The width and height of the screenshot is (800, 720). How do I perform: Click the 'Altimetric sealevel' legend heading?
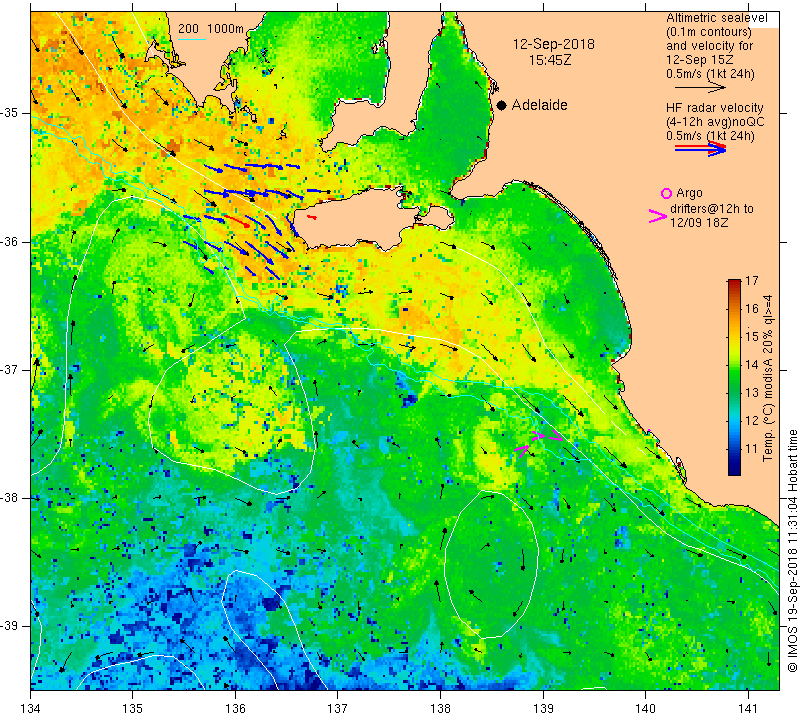coord(716,18)
